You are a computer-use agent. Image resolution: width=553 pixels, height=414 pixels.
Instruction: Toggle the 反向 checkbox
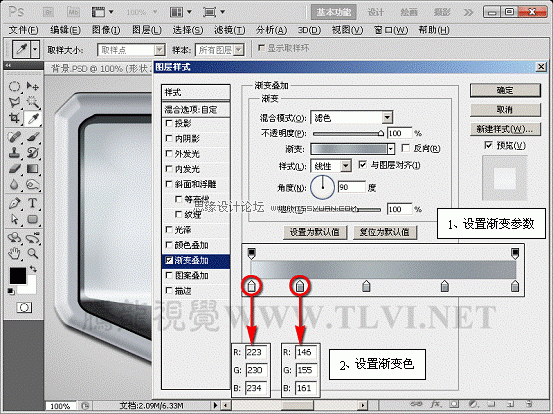pyautogui.click(x=406, y=148)
